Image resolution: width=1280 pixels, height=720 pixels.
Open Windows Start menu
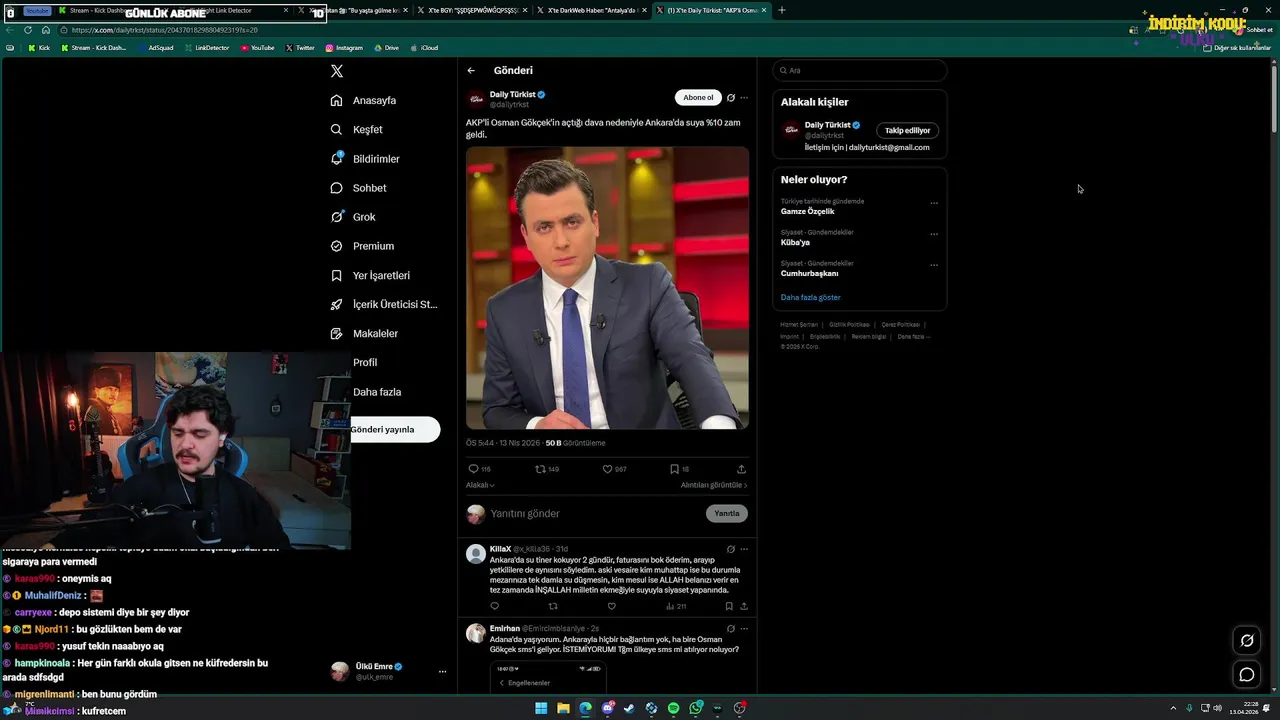tap(541, 708)
